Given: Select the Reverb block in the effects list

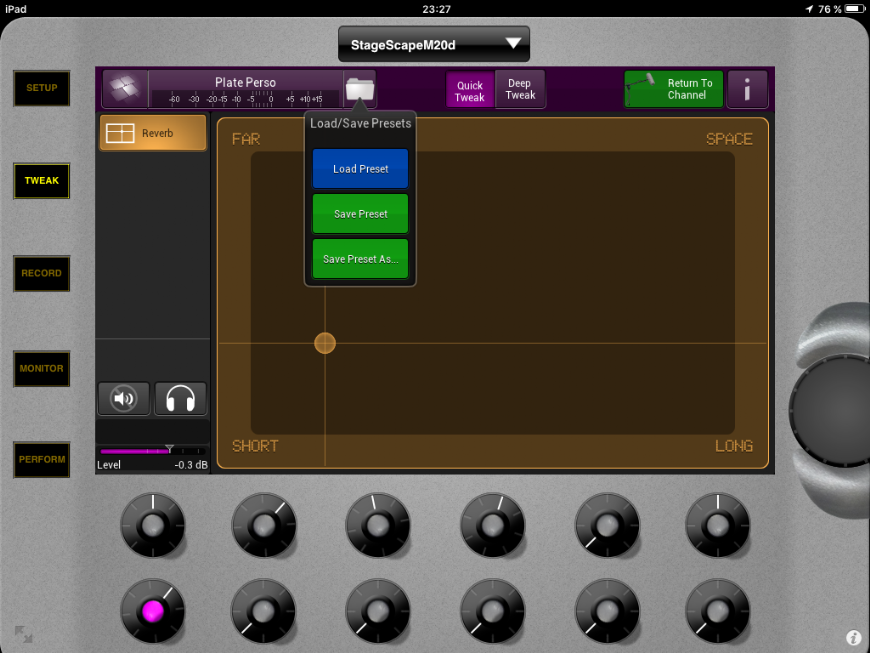Looking at the screenshot, I should (153, 133).
